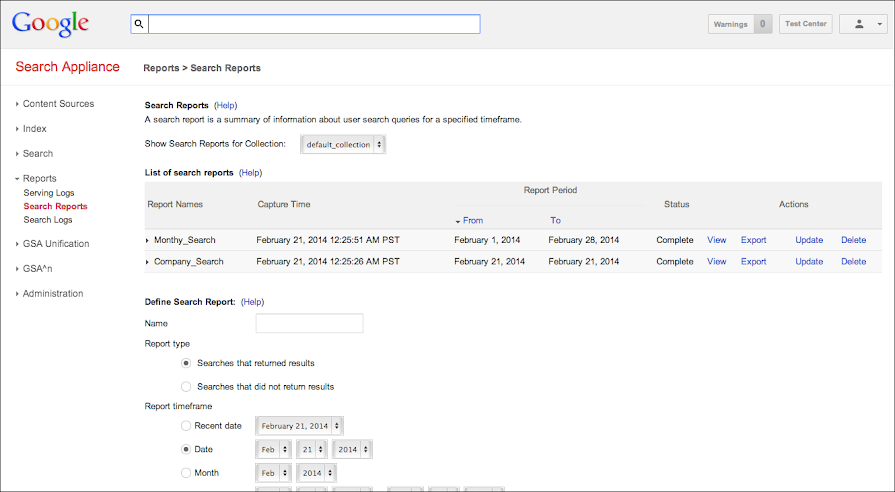The height and width of the screenshot is (492, 895).
Task: Update the Company_Search report
Action: [809, 262]
